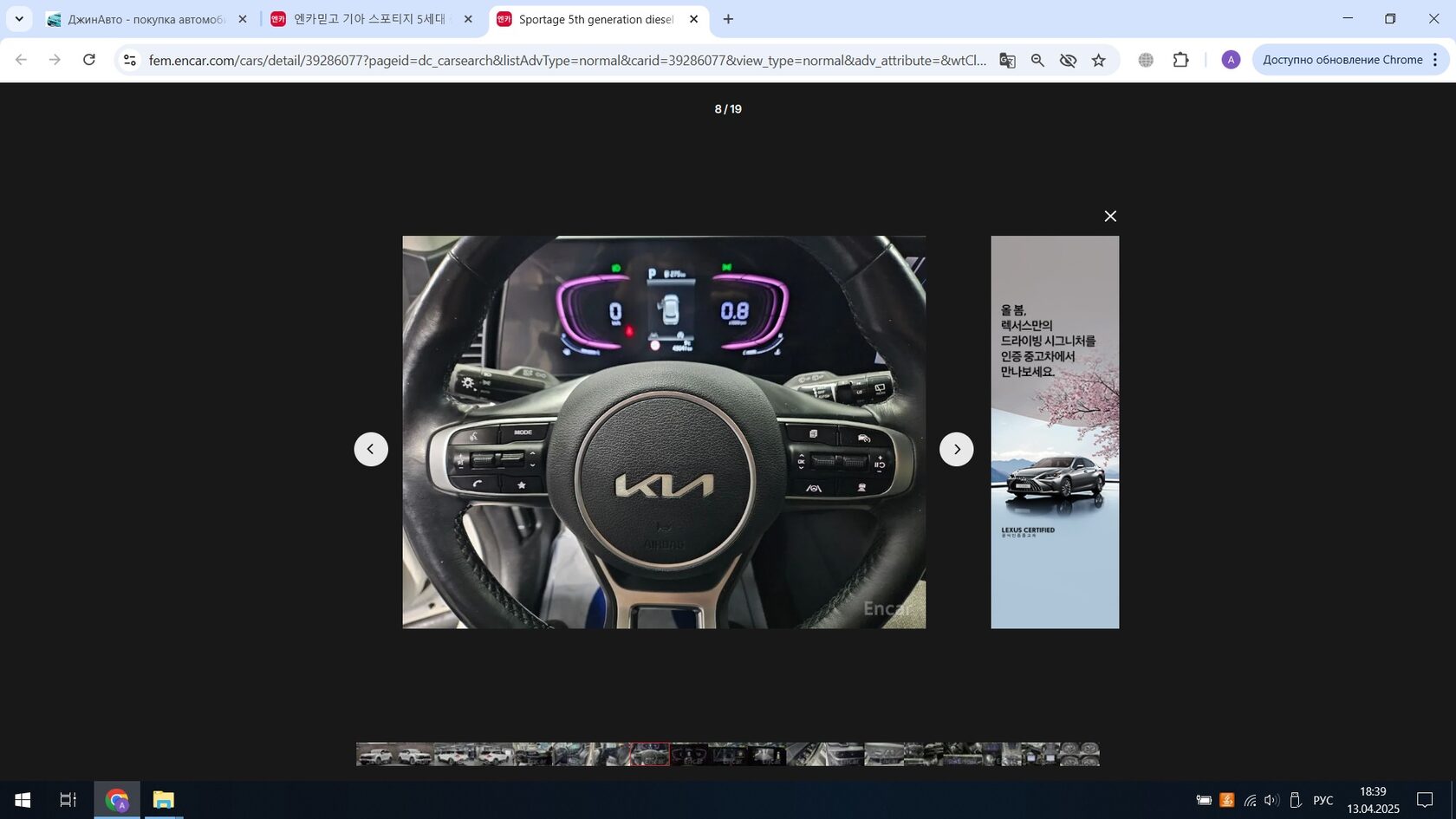Navigate forward in browser history
This screenshot has width=1456, height=819.
click(x=55, y=60)
